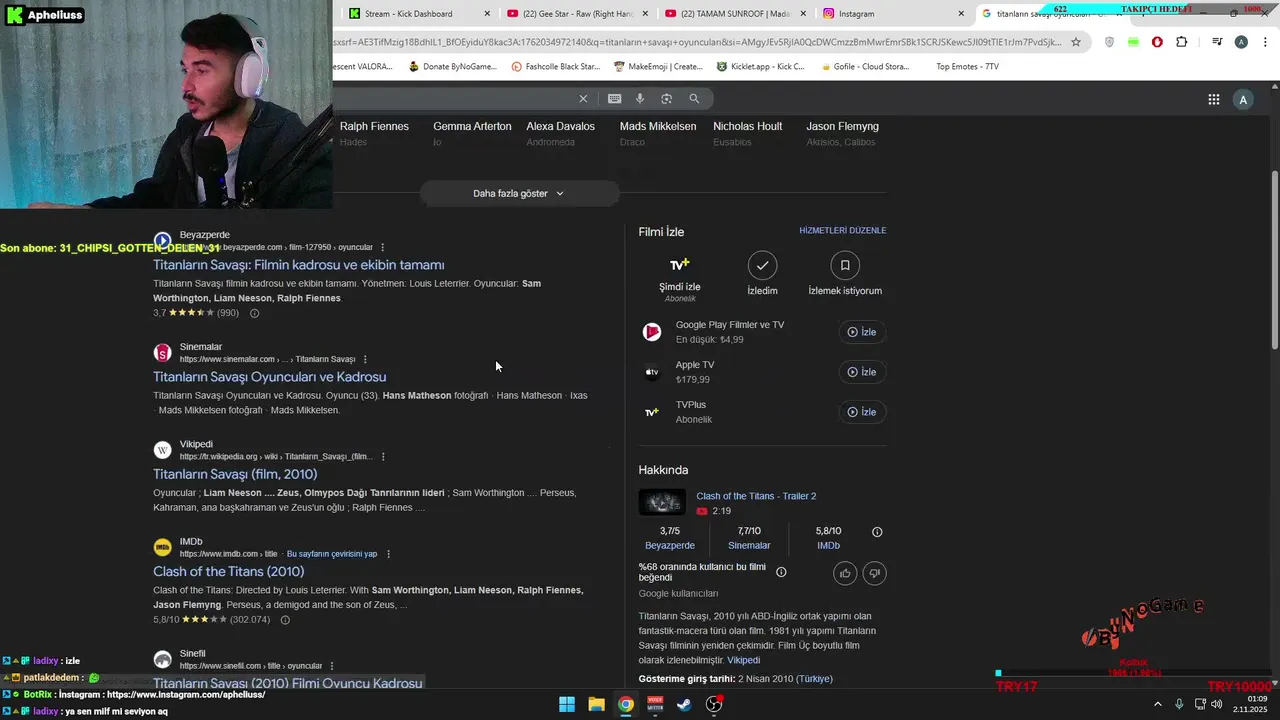Viewport: 1280px width, 720px height.
Task: Watch now on TV+ Şimdi izle
Action: point(680,277)
